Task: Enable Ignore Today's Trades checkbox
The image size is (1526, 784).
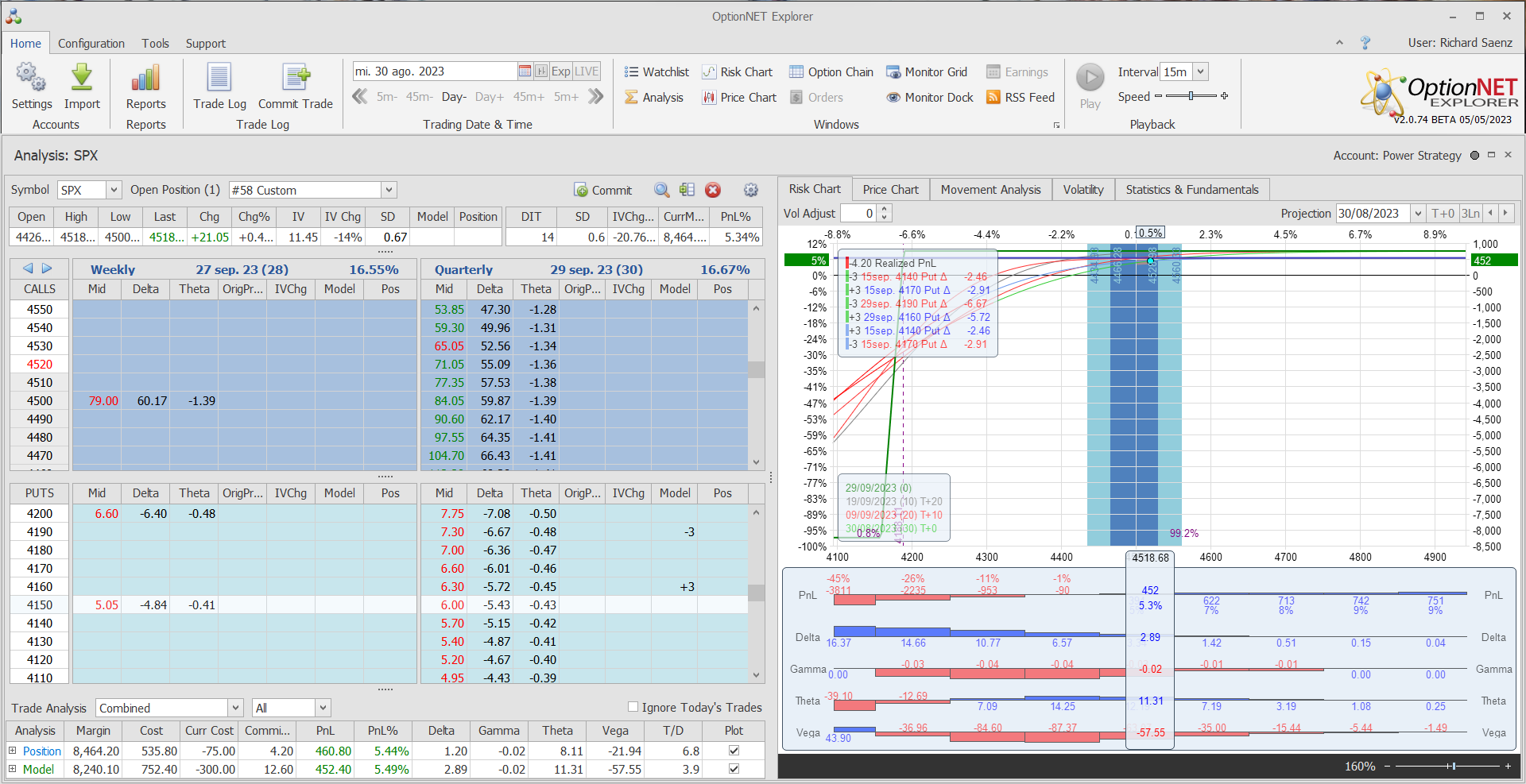Action: tap(633, 707)
